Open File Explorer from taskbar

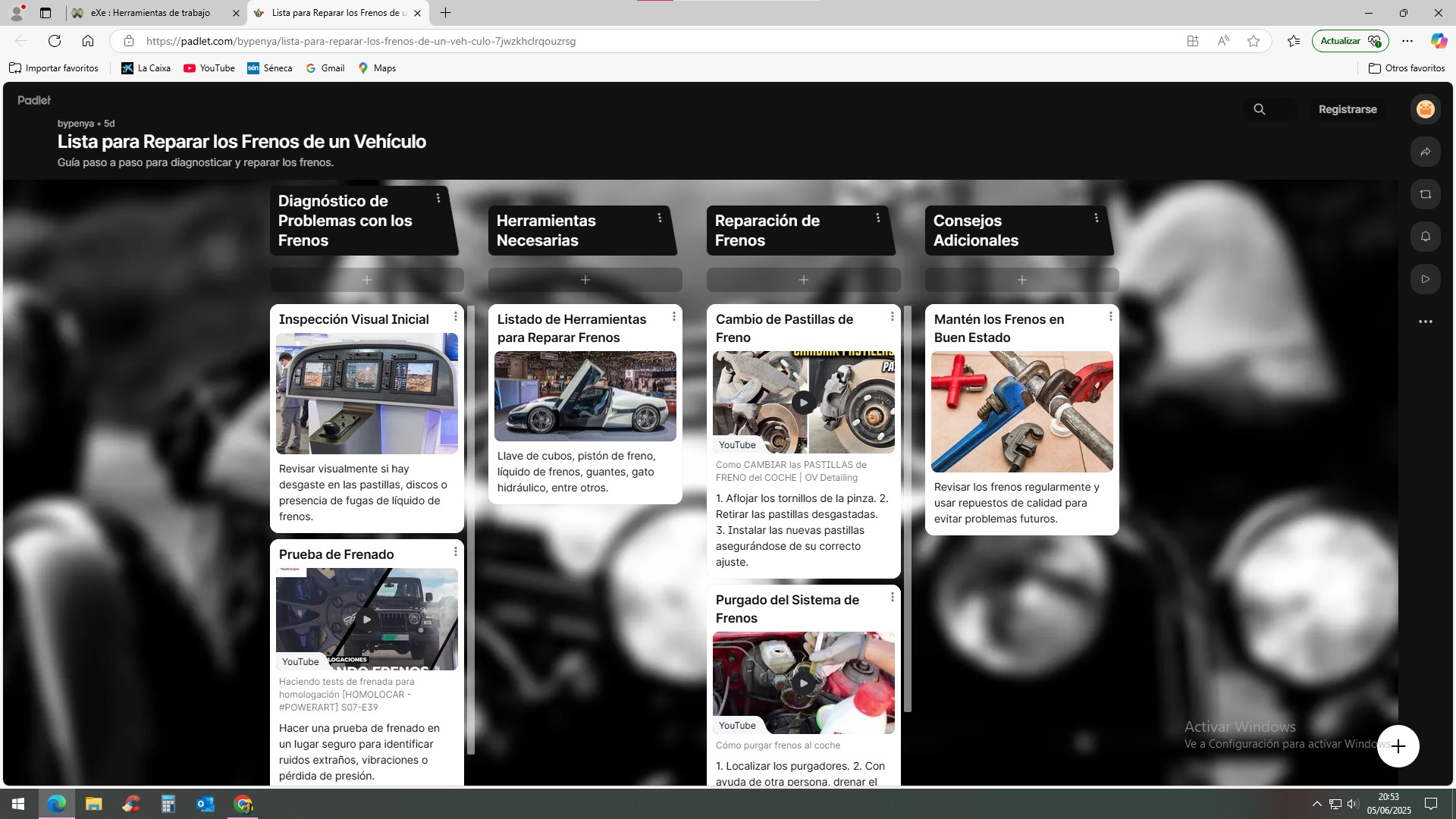93,804
